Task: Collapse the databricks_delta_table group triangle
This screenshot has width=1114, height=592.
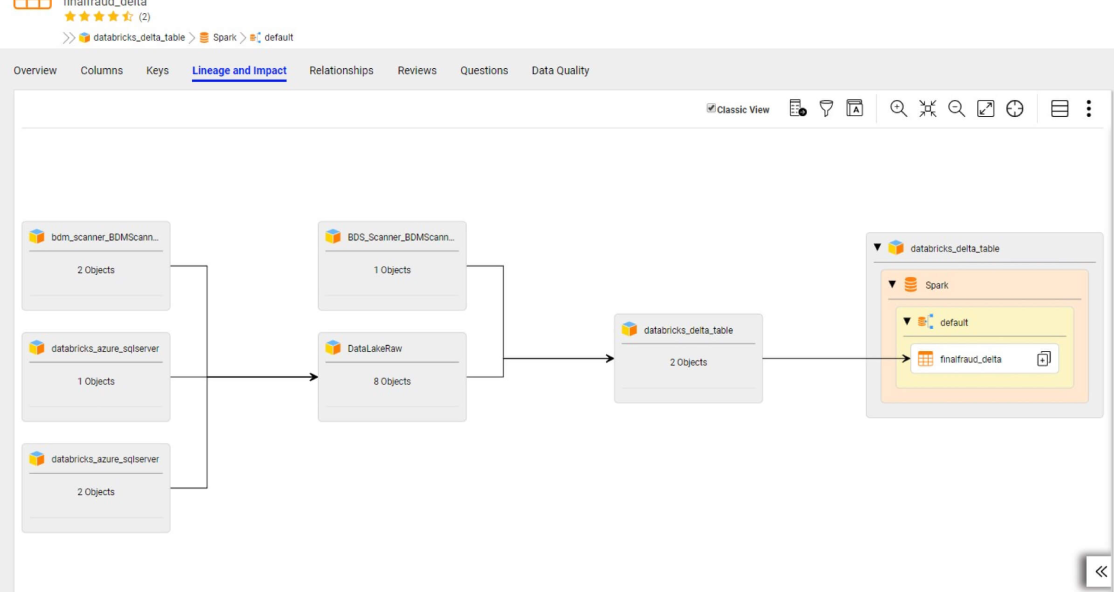Action: coord(877,247)
